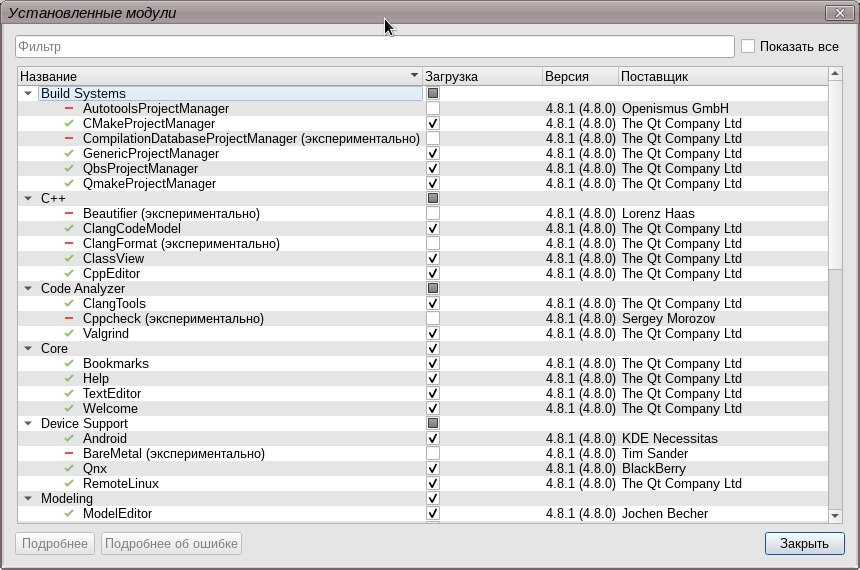Click green check icon beside ClangTools
This screenshot has width=860, height=570.
pos(69,303)
